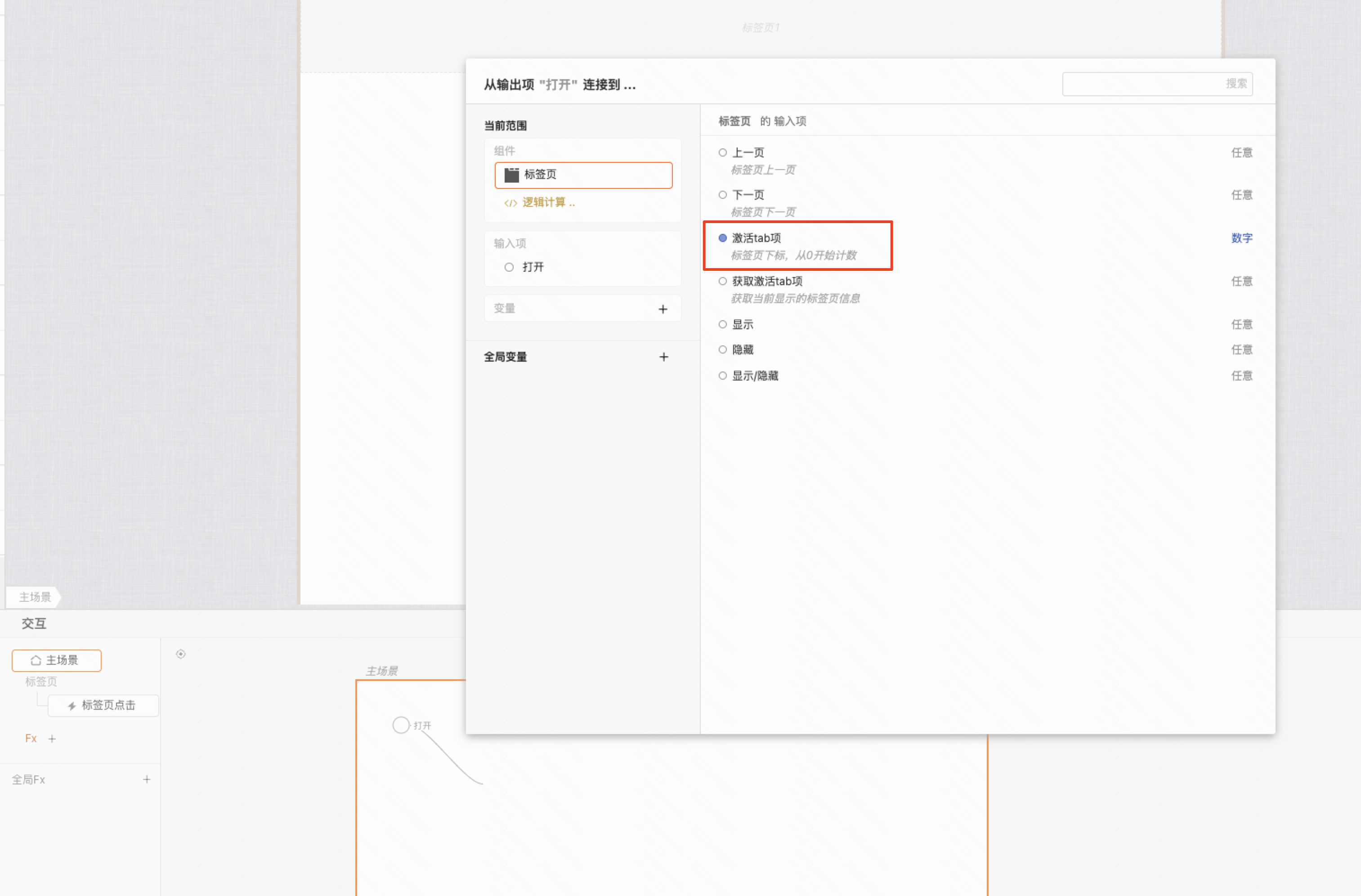The width and height of the screenshot is (1361, 896).
Task: Click the home icon in 主场景 button
Action: click(36, 660)
